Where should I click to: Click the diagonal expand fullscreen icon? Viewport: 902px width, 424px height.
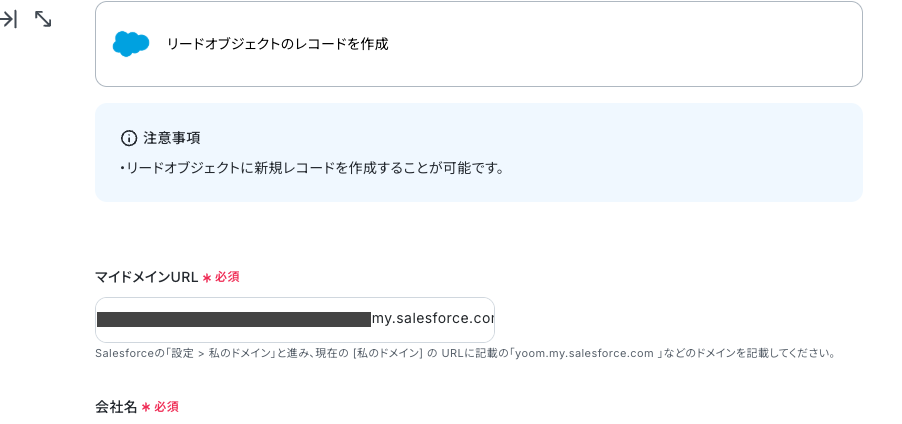click(43, 19)
